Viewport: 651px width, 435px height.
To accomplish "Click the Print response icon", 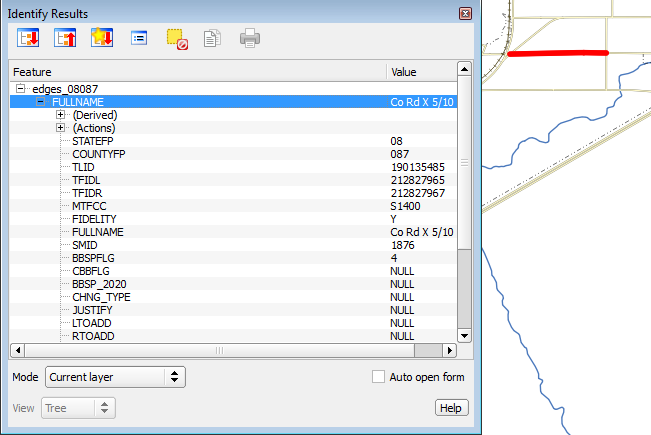I will tap(249, 39).
